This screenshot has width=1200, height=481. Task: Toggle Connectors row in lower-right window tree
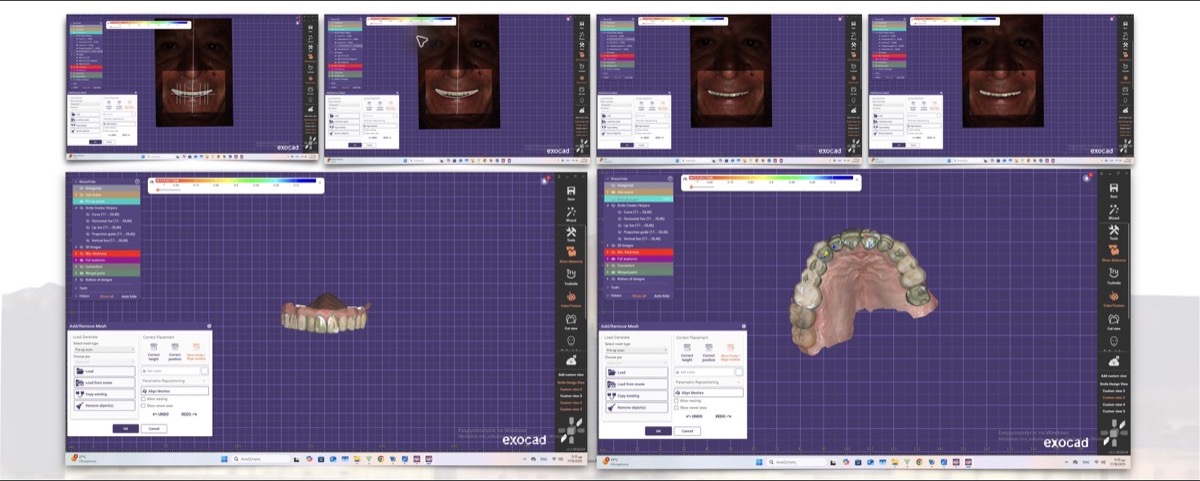(x=638, y=265)
